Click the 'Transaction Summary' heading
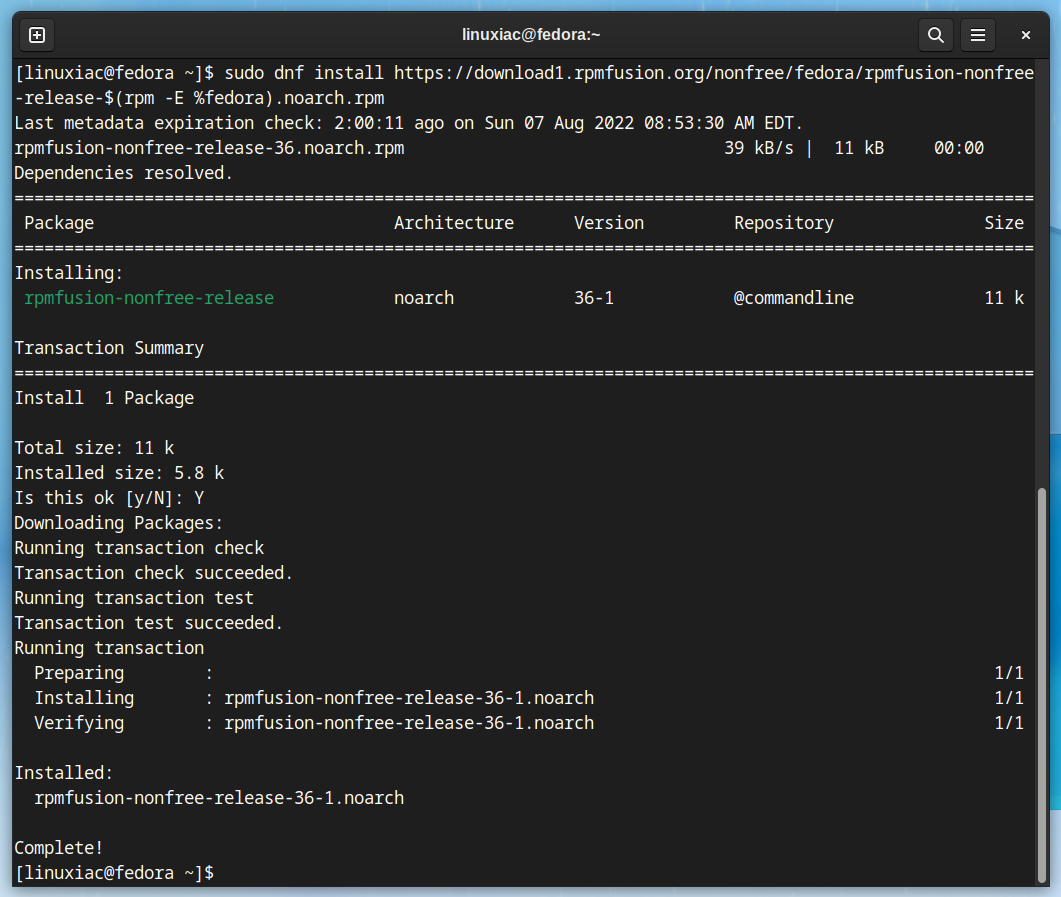The image size is (1061, 897). pos(109,348)
